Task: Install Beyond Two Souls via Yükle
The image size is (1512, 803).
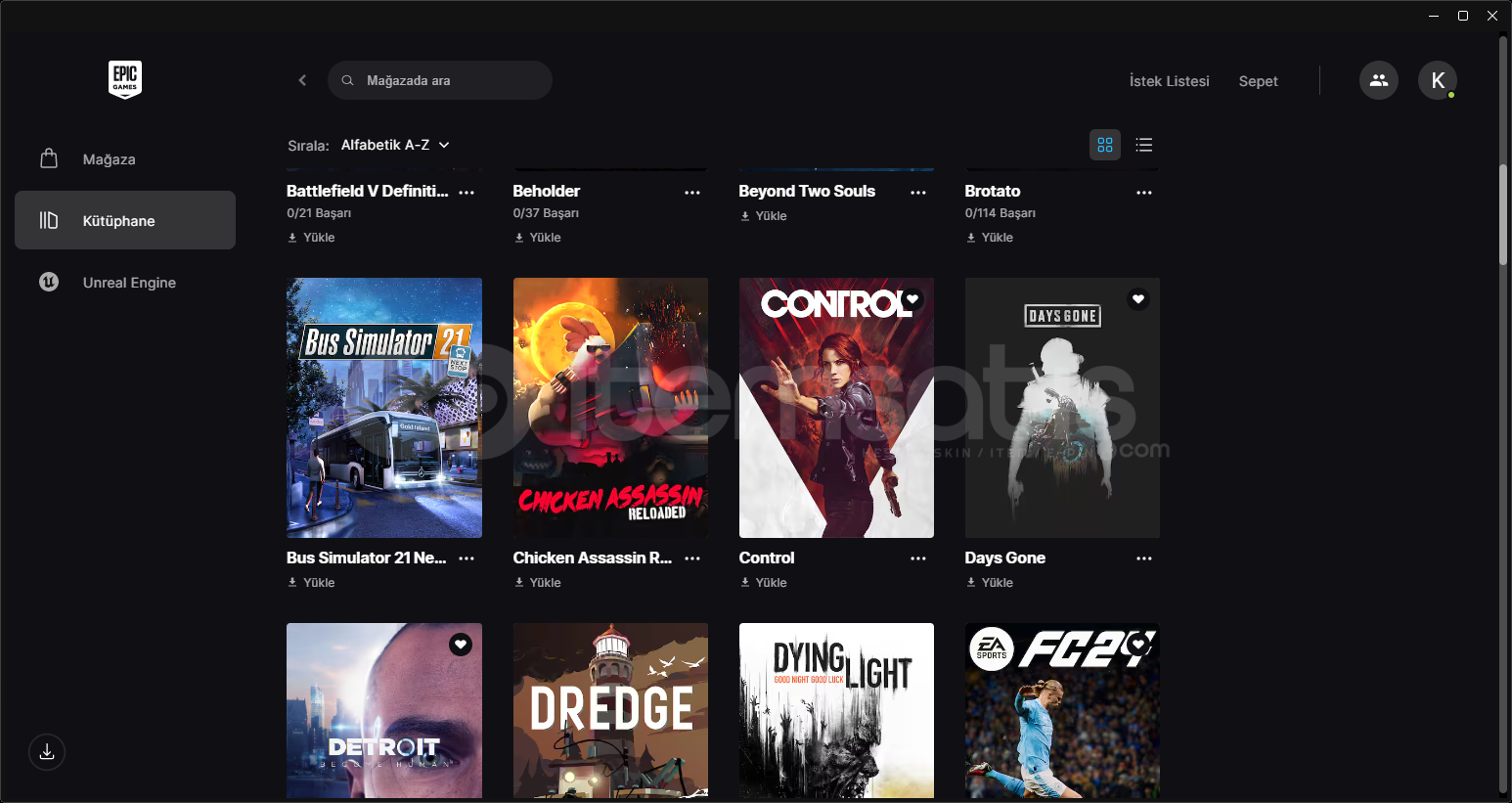Action: point(763,216)
